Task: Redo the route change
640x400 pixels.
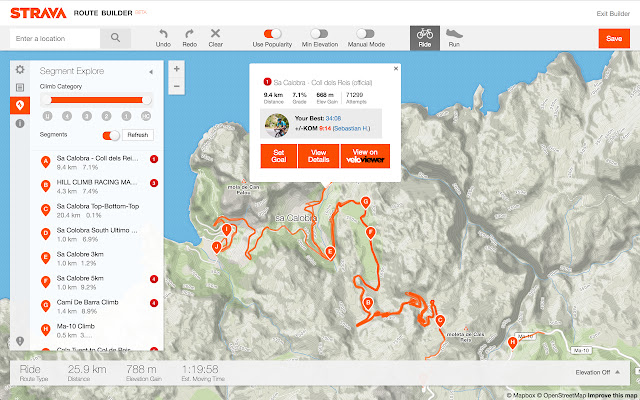Action: (189, 38)
